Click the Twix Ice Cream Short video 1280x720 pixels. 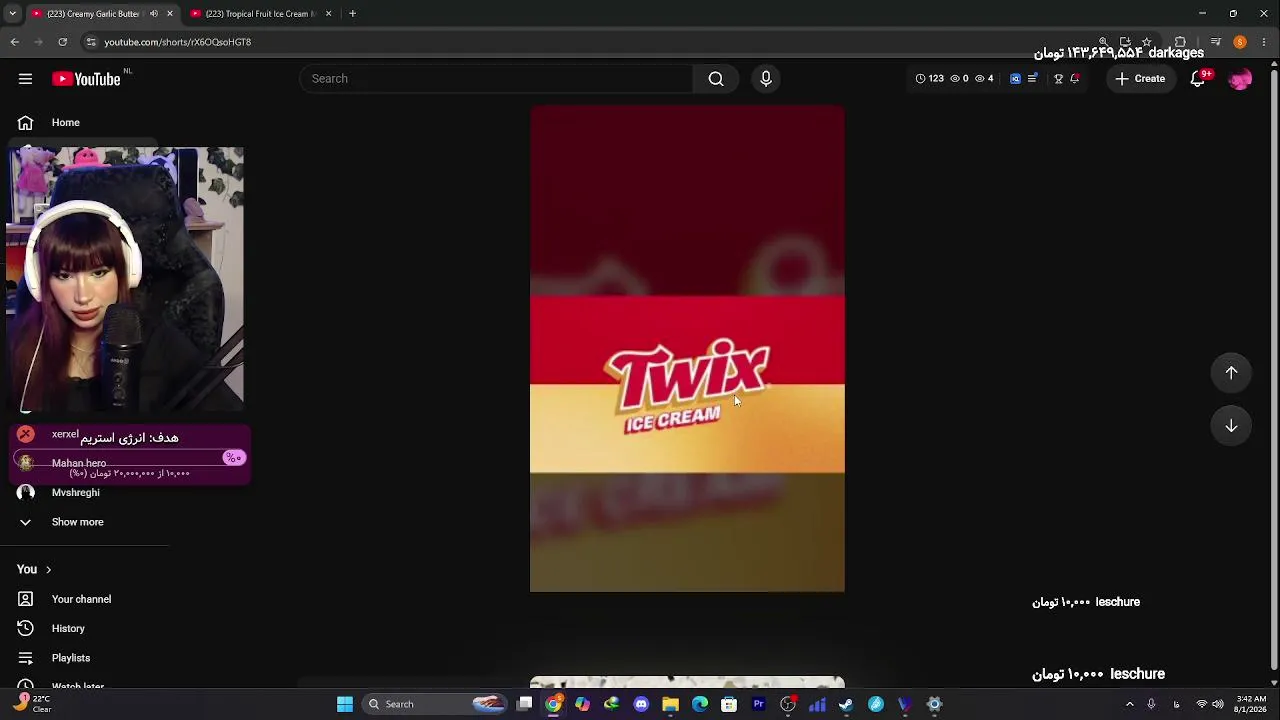tap(687, 348)
